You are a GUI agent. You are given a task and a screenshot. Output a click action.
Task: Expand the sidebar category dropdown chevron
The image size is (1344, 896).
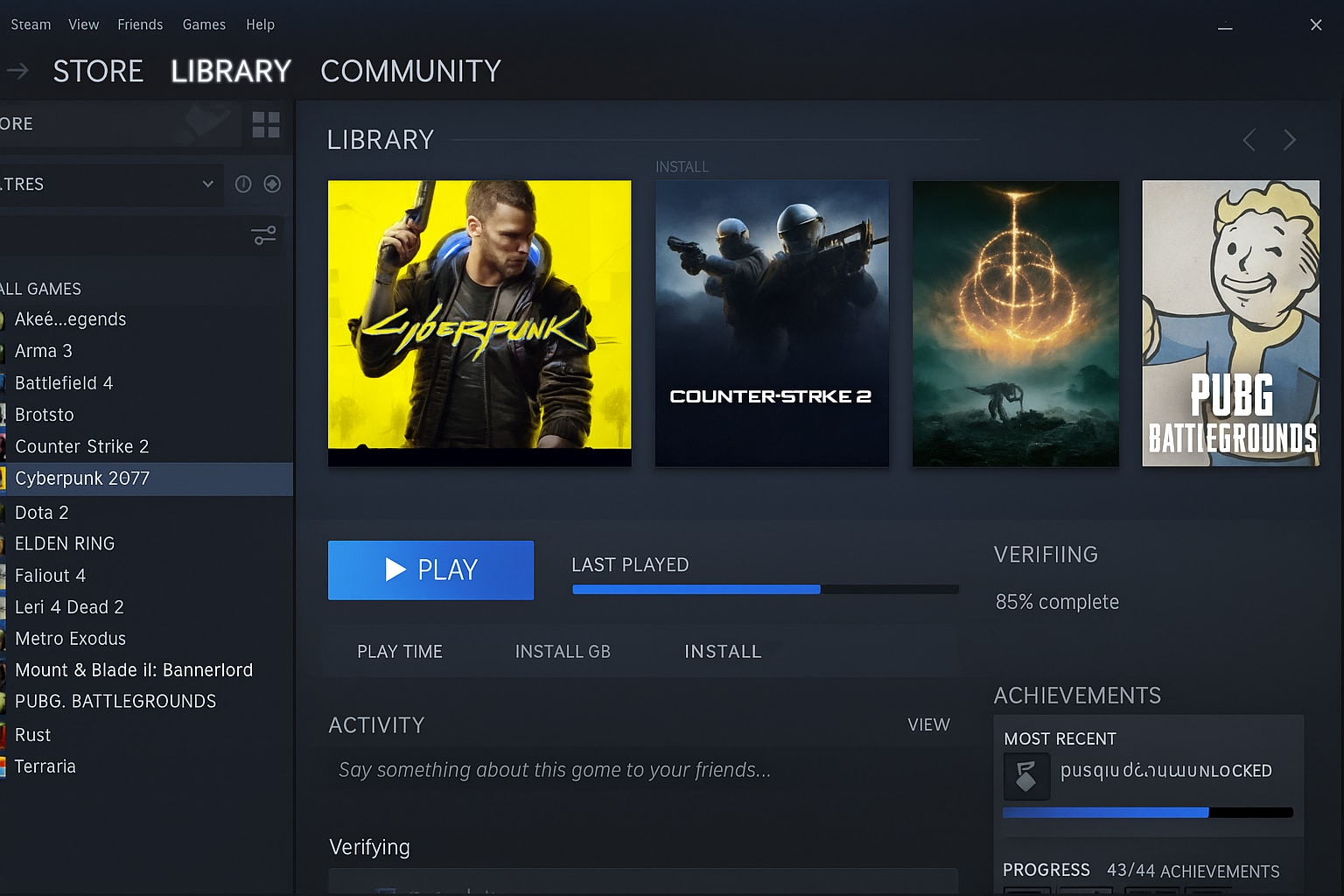coord(207,184)
